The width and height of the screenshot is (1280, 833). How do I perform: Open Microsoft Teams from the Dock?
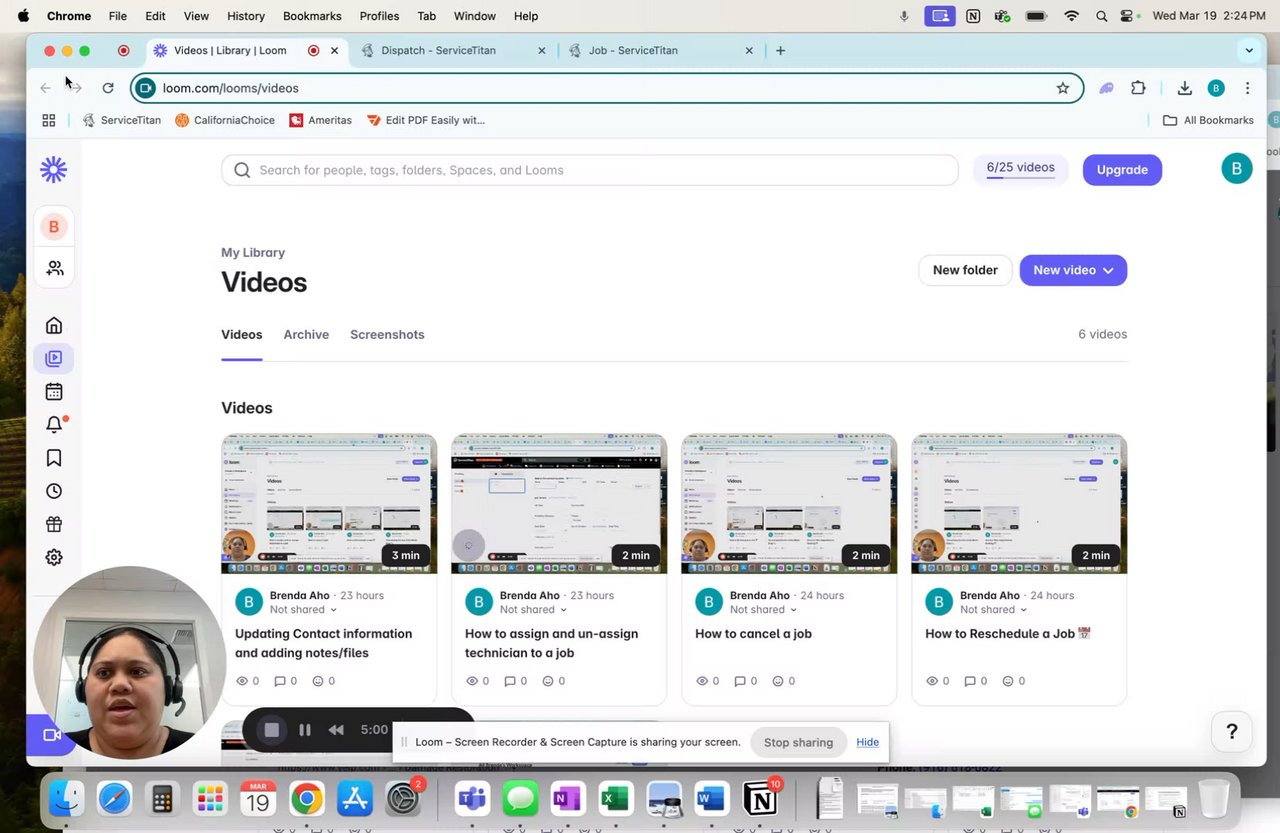click(472, 798)
